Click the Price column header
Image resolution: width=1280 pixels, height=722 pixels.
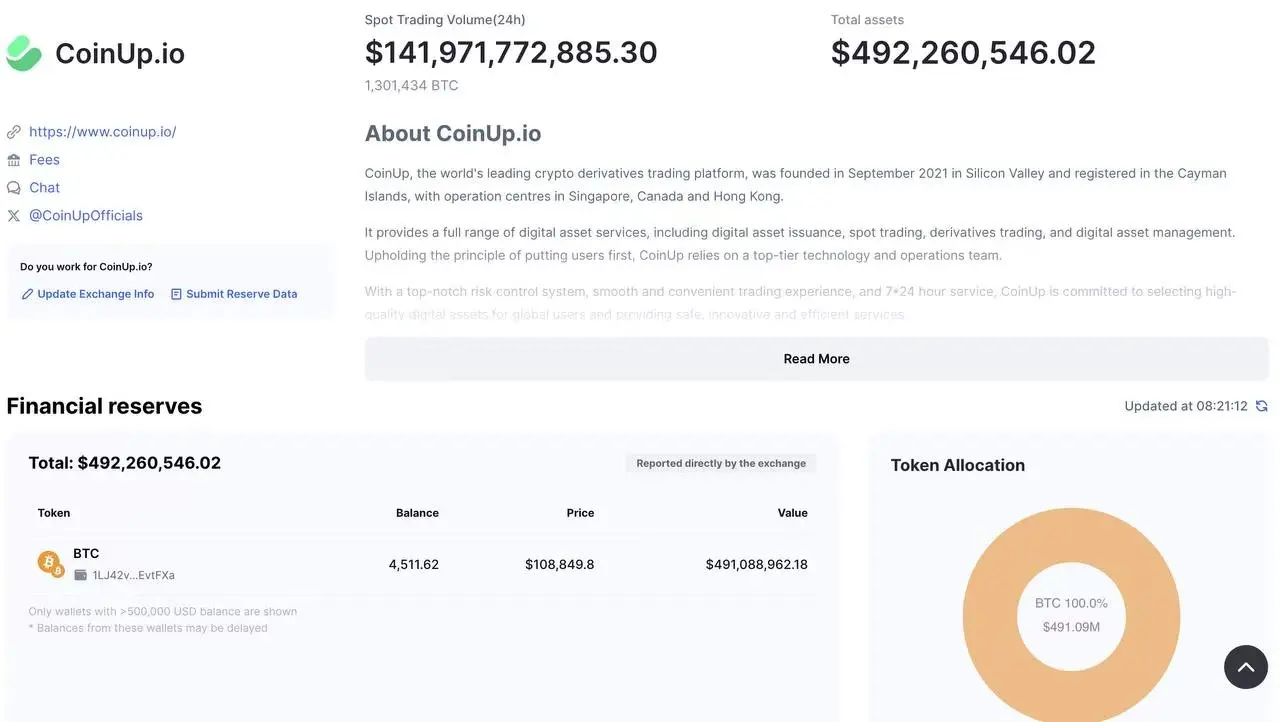click(580, 513)
